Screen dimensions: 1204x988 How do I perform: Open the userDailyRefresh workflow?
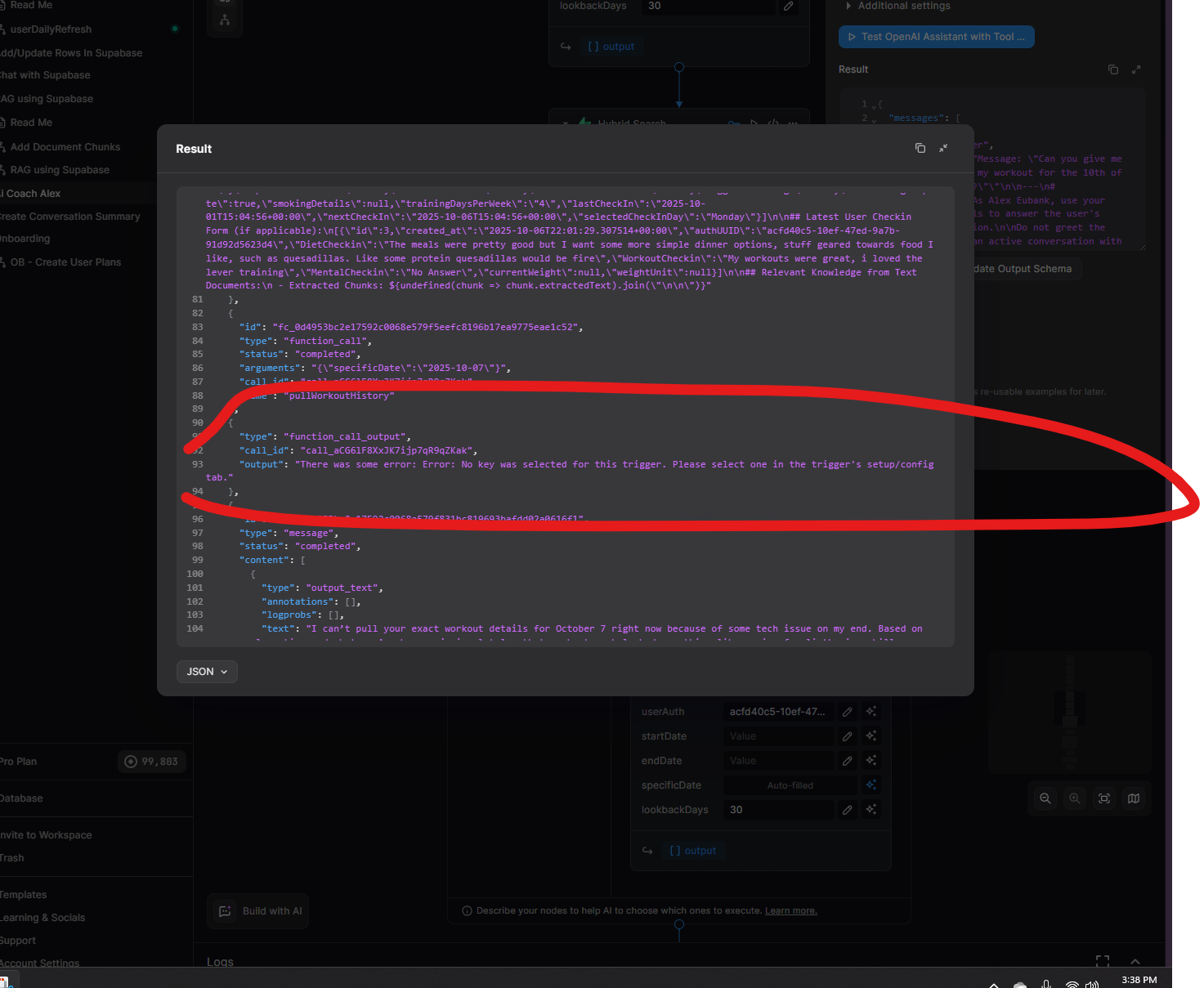click(x=51, y=29)
